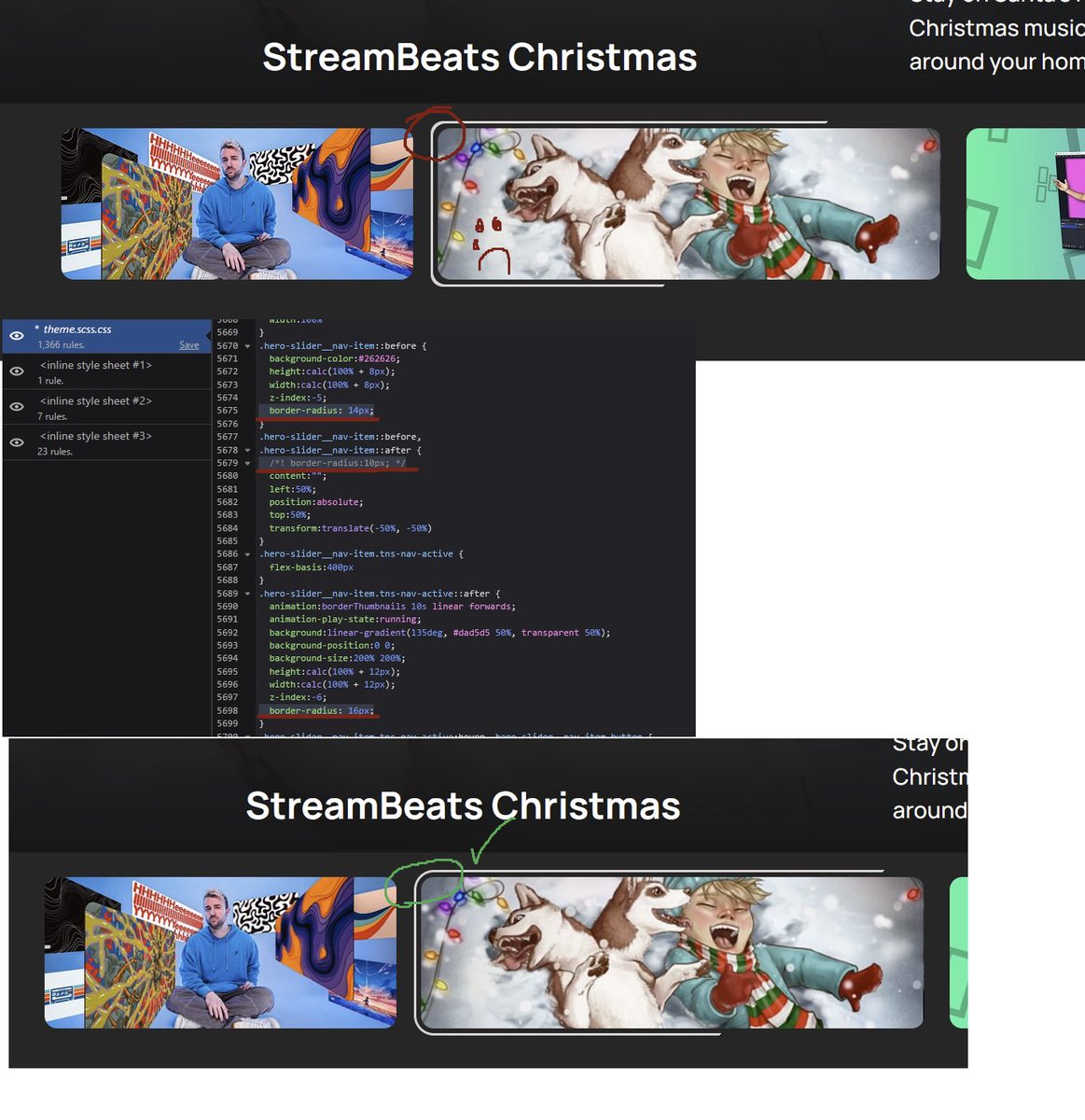This screenshot has width=1085, height=1120.
Task: Click the 'z-index:-5;' declaration
Action: pos(298,398)
